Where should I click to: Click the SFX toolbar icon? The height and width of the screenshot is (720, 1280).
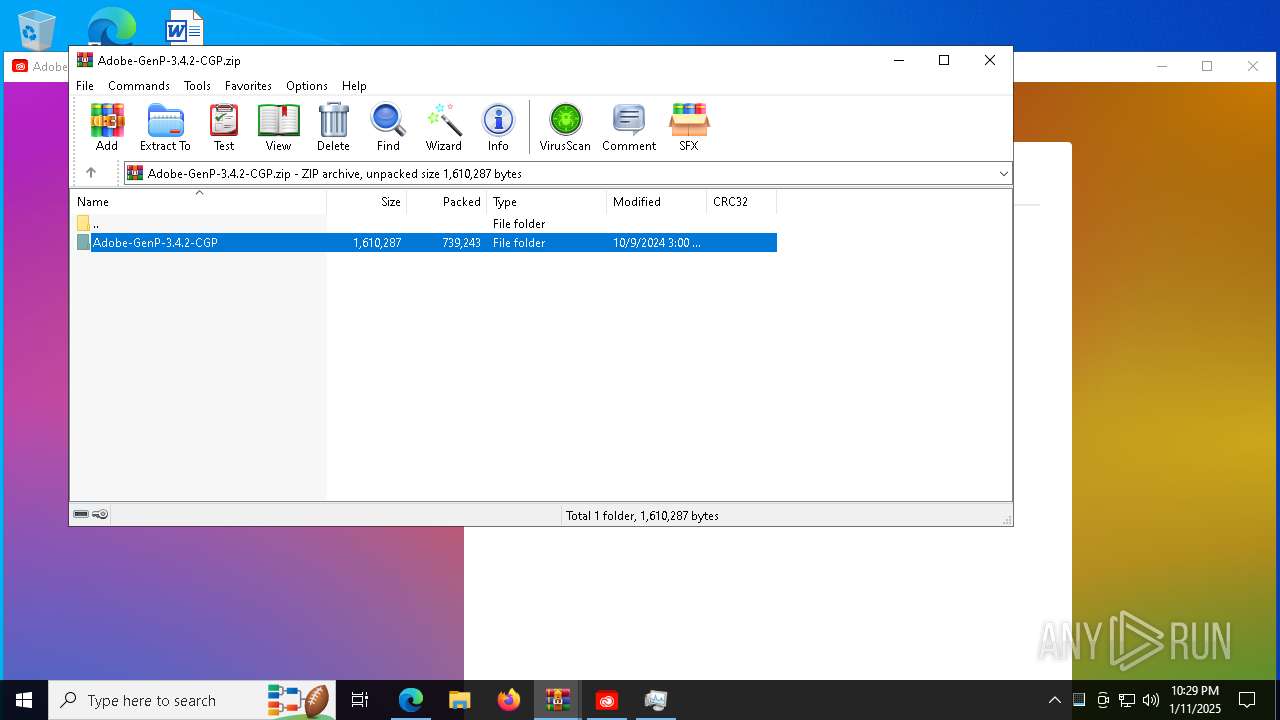(689, 127)
